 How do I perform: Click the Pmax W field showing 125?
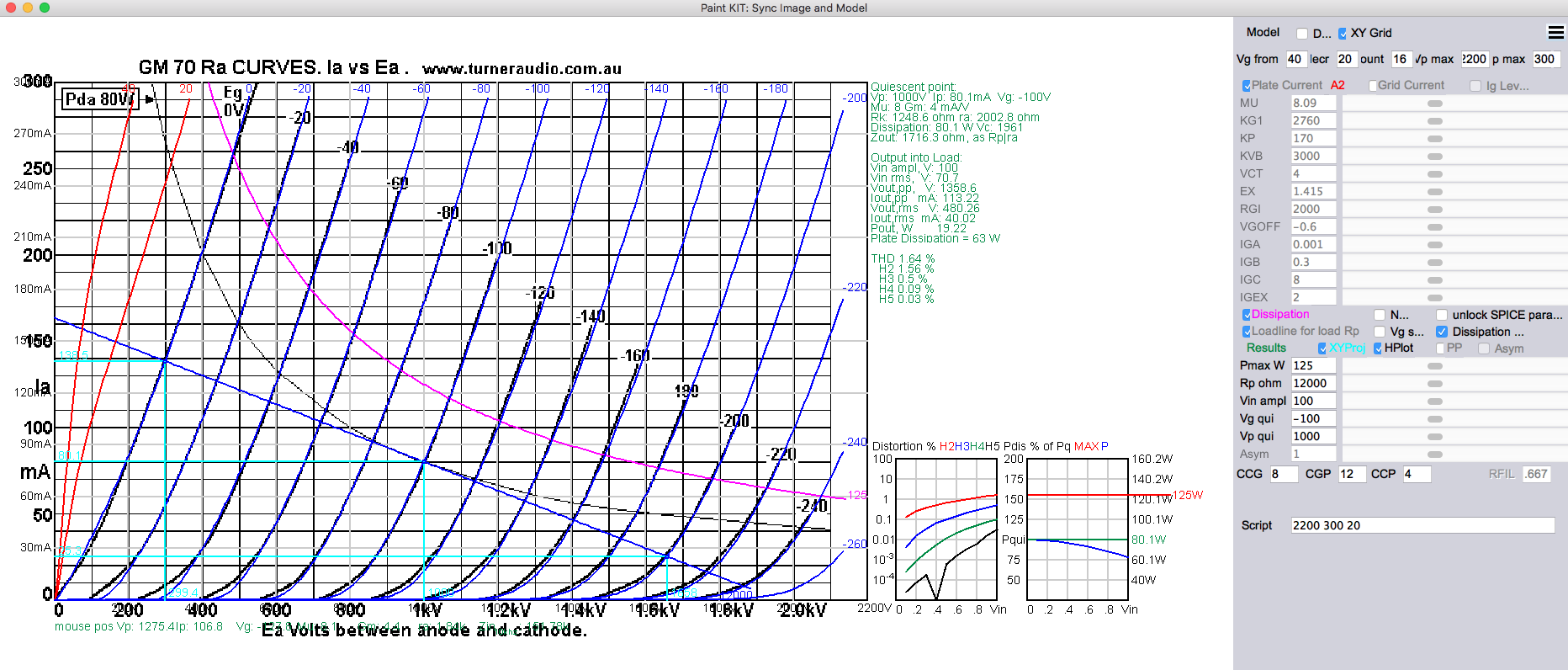[x=1313, y=366]
